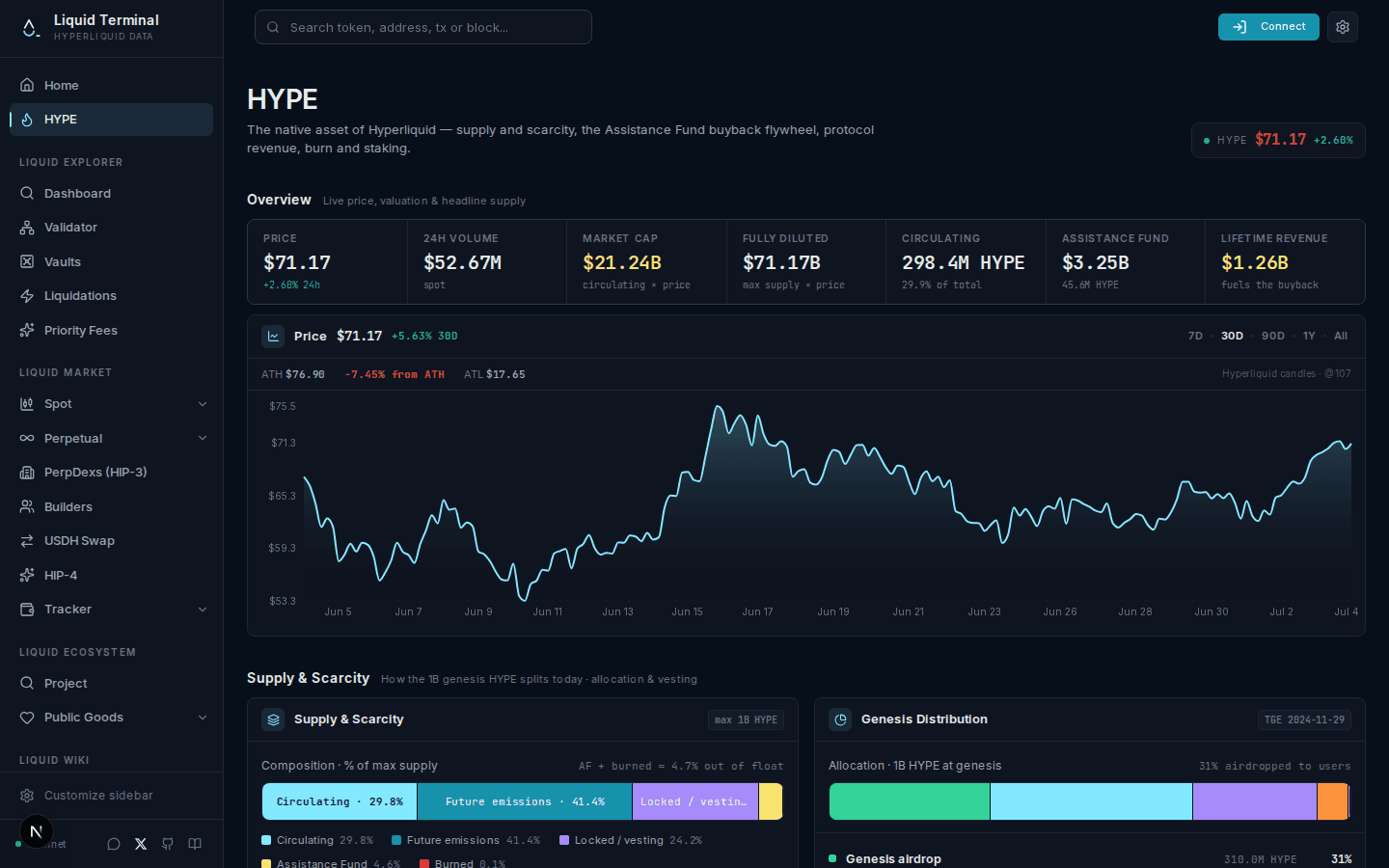The width and height of the screenshot is (1389, 868).
Task: Open the Validator page link
Action: 111,228
